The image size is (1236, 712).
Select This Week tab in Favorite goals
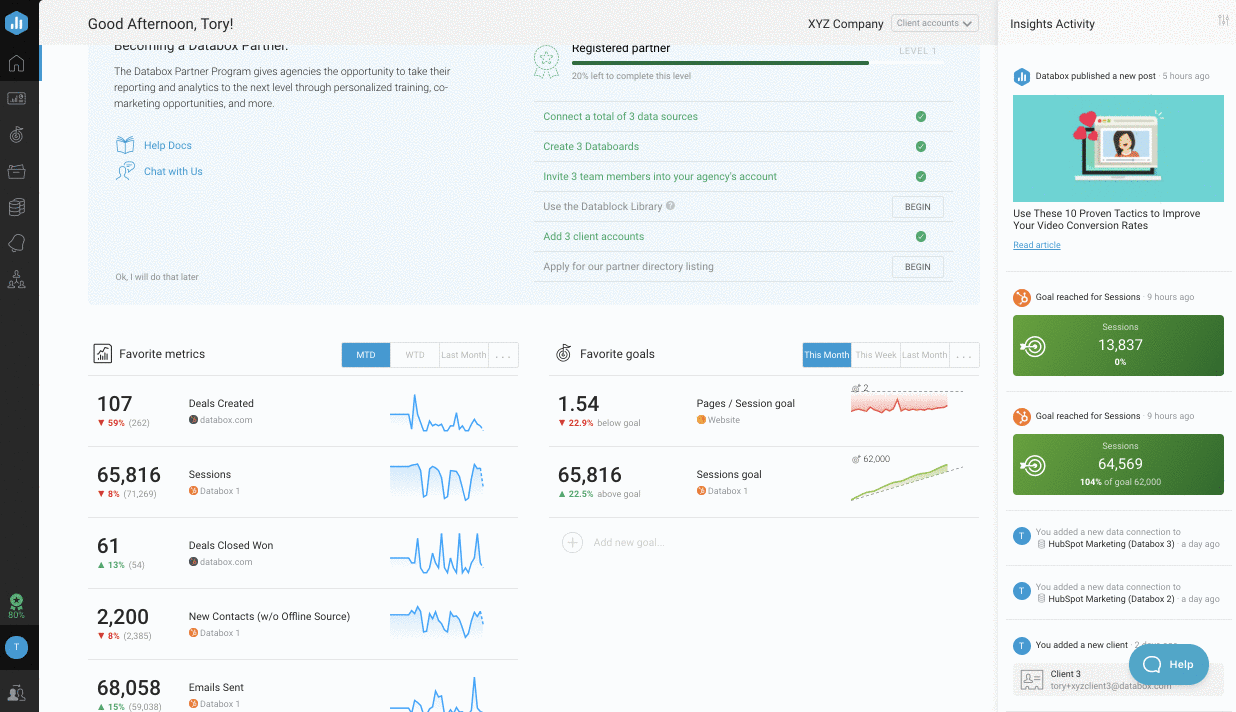pos(876,355)
